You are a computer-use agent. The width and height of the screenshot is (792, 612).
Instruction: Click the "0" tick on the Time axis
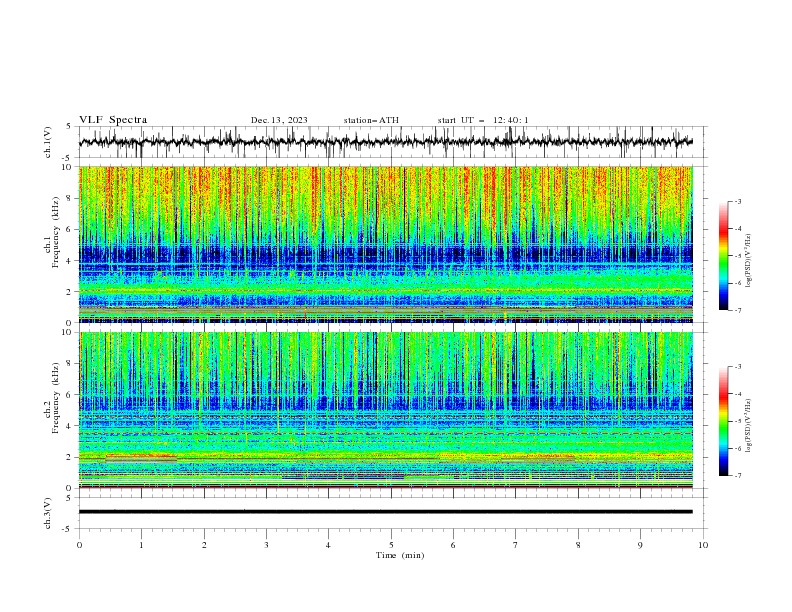click(79, 545)
